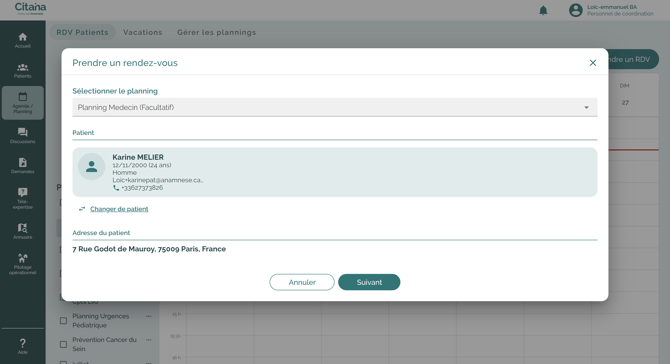
Task: Open the user account avatar icon
Action: pos(576,10)
